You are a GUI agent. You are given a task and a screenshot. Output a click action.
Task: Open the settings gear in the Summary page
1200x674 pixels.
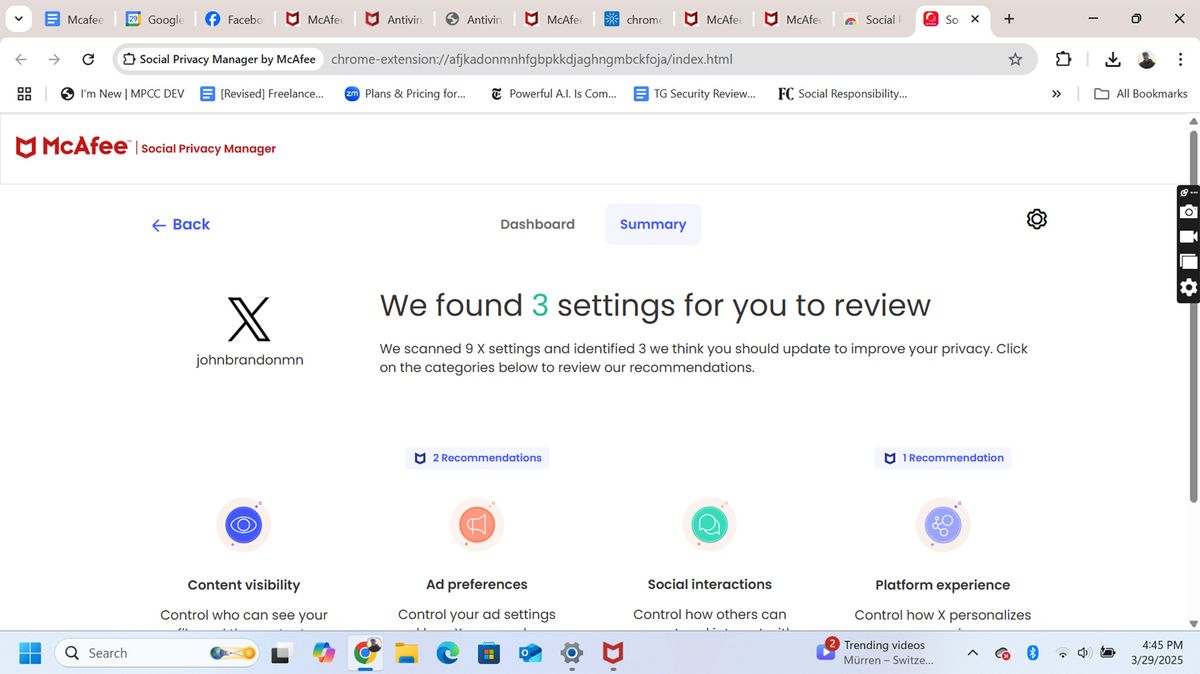click(x=1036, y=218)
